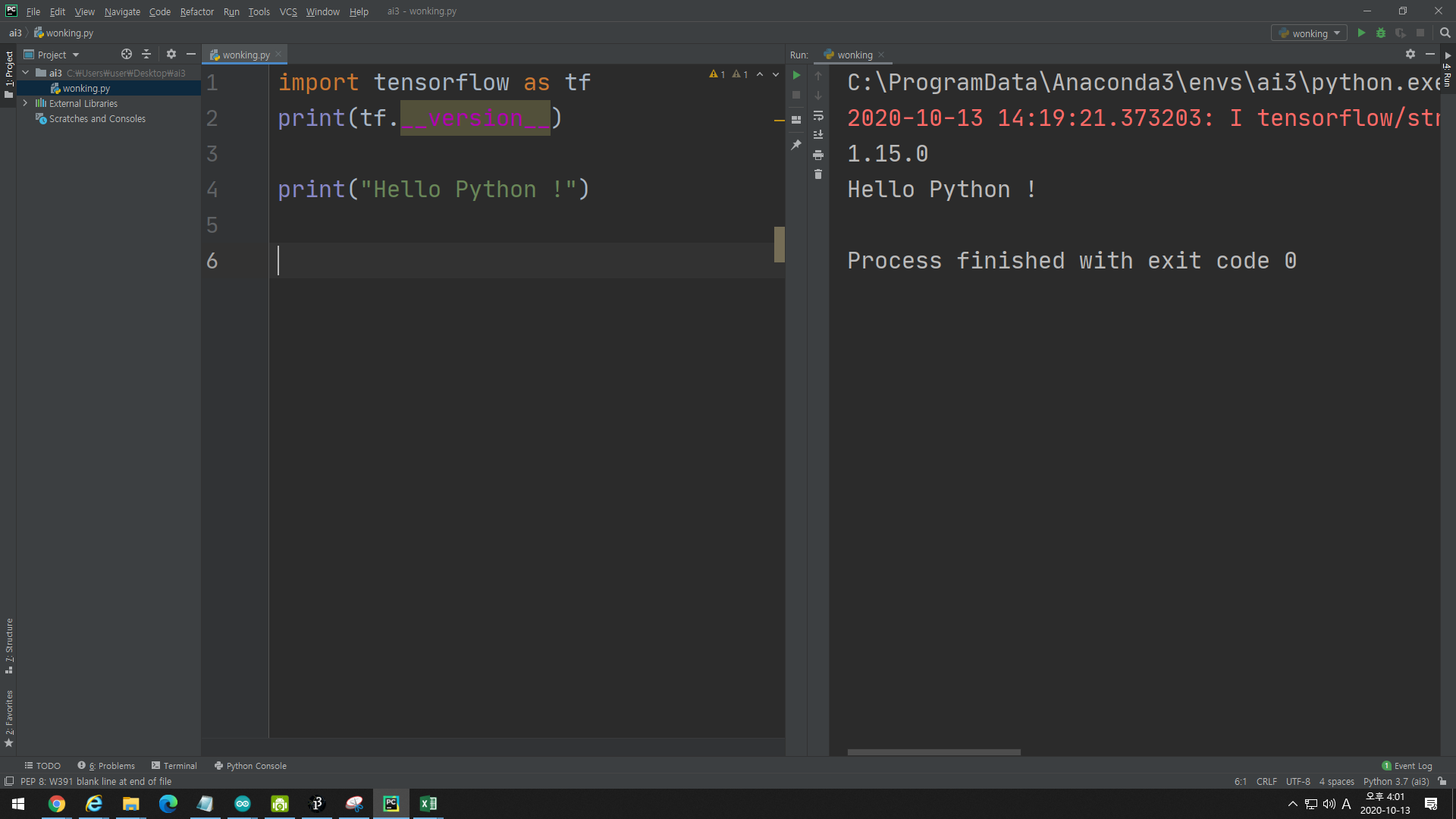This screenshot has width=1456, height=819.
Task: Pin the wonking run tab
Action: point(796,144)
